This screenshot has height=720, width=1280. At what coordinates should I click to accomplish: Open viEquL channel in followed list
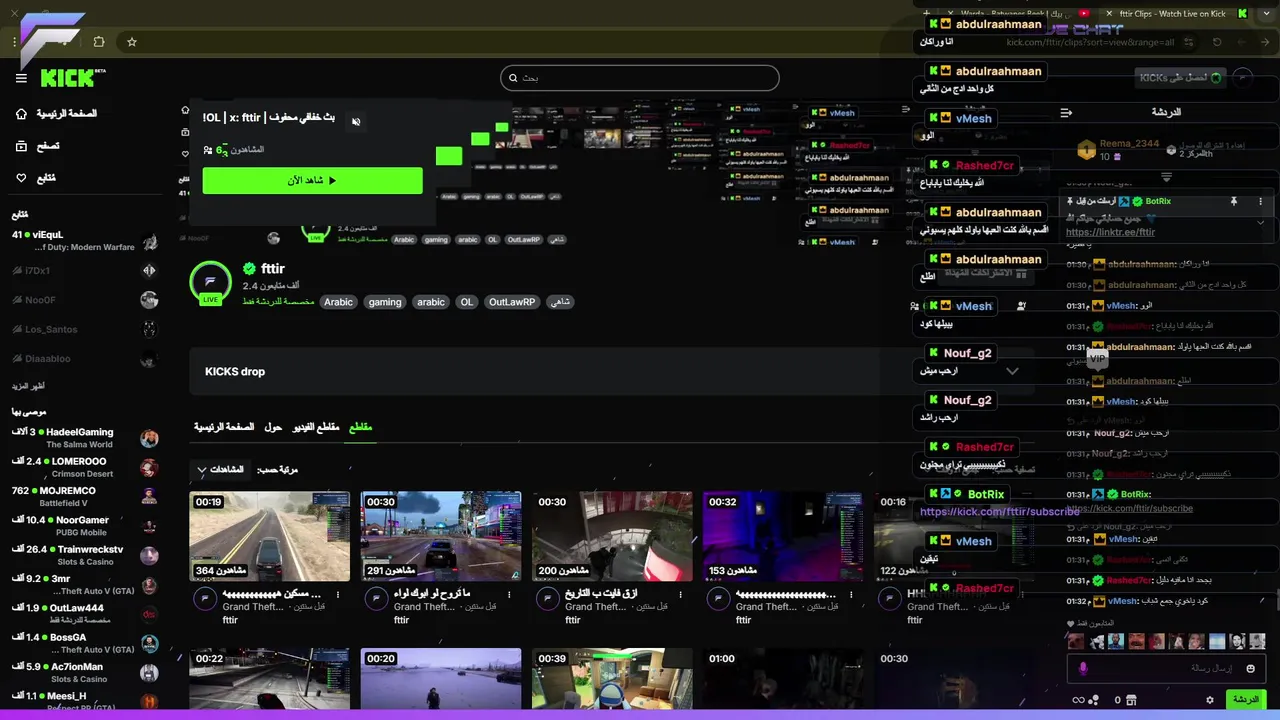[85, 240]
